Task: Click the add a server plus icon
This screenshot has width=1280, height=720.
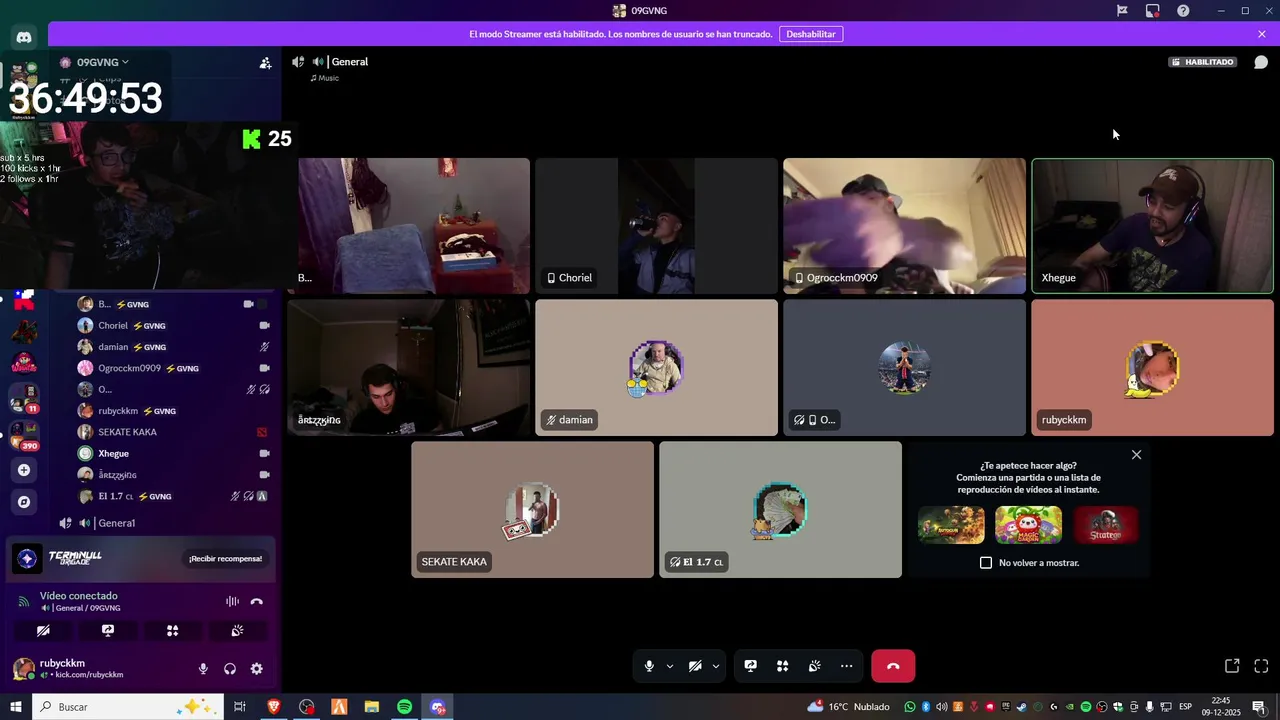Action: [x=24, y=470]
